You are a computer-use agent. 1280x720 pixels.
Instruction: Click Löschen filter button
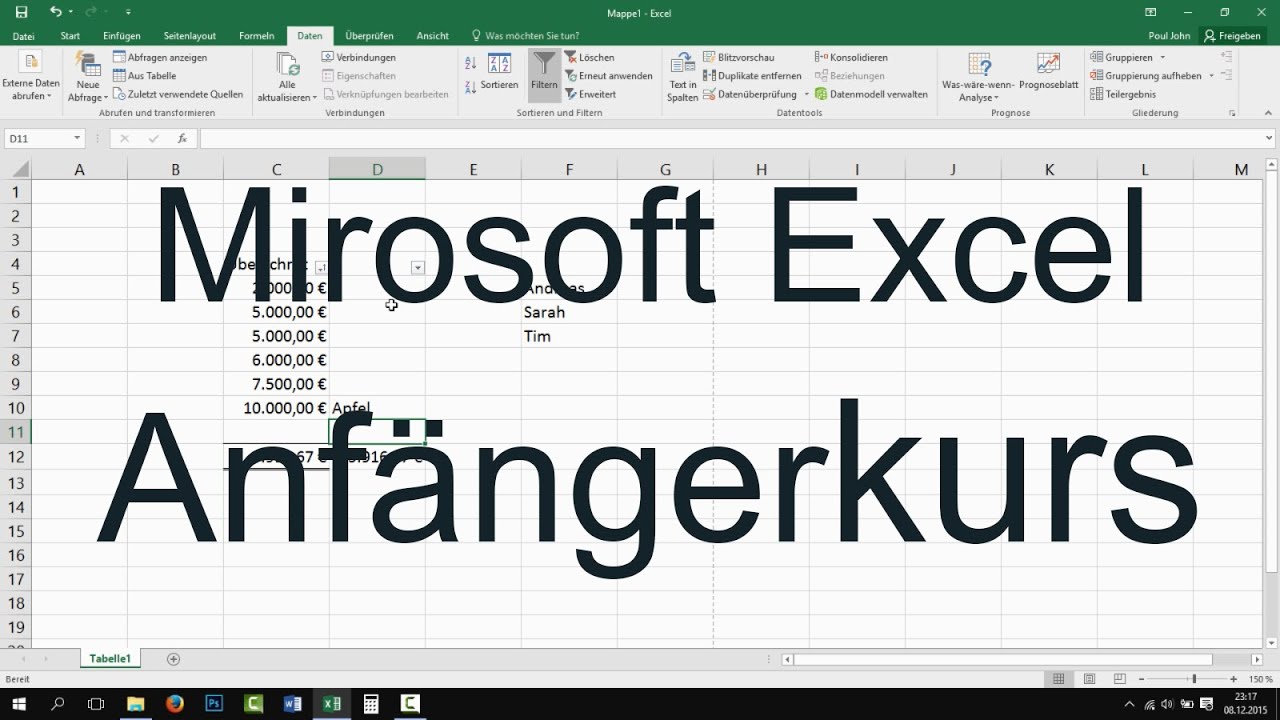coord(590,57)
